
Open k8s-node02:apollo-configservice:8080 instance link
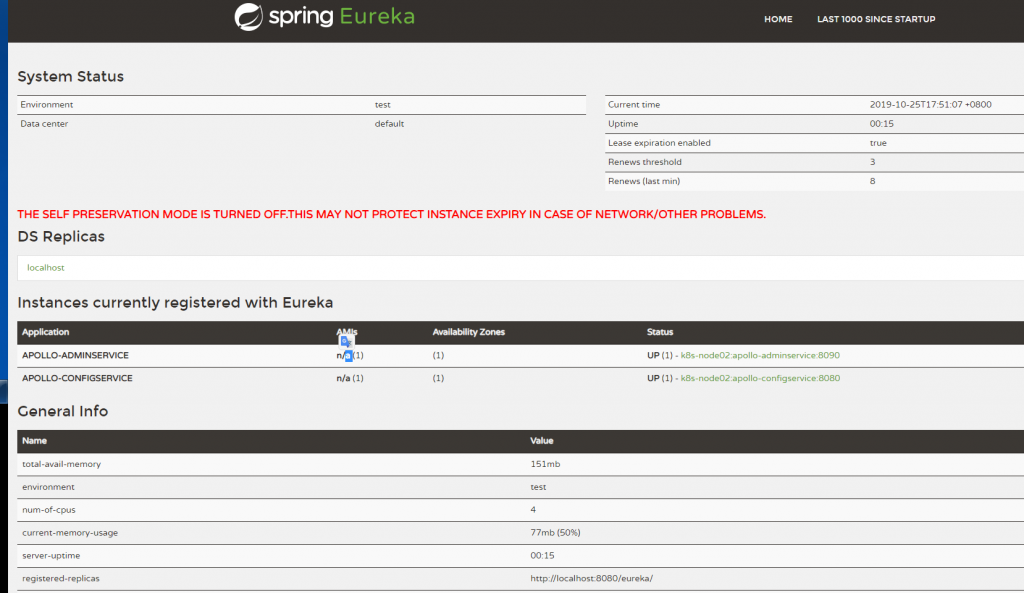pyautogui.click(x=760, y=378)
